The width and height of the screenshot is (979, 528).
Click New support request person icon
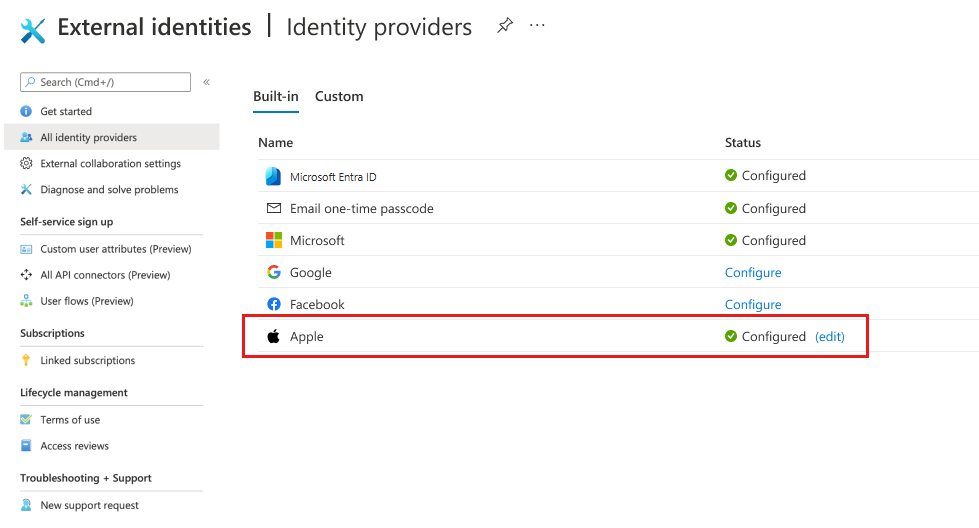pyautogui.click(x=26, y=505)
